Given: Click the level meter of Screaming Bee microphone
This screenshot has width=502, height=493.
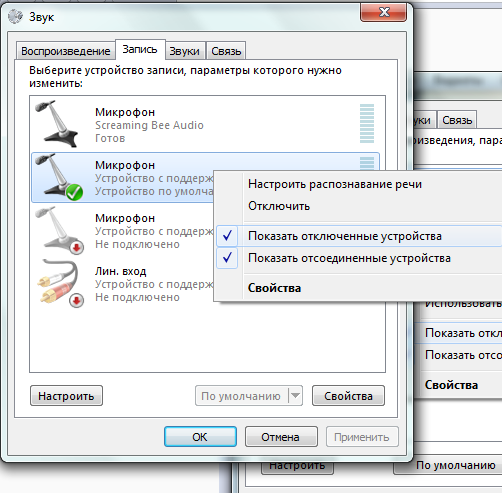Looking at the screenshot, I should (367, 123).
